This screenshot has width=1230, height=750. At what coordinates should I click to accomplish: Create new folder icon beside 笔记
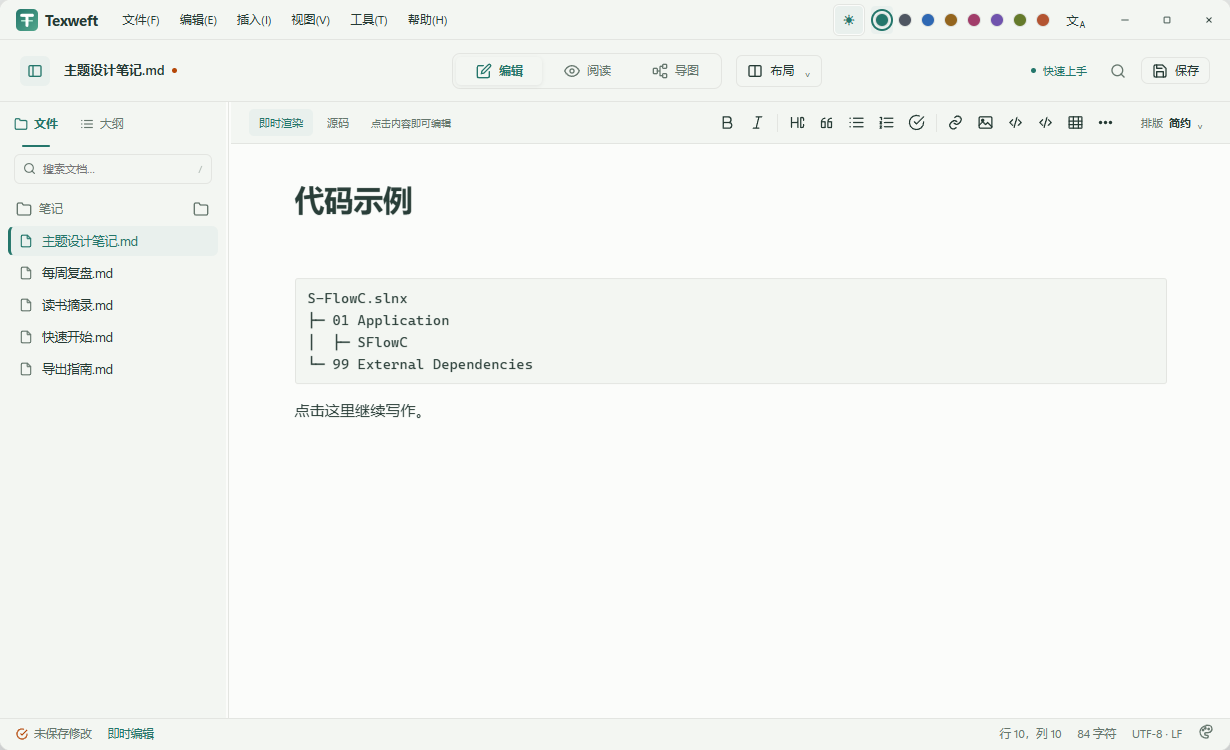pos(201,209)
